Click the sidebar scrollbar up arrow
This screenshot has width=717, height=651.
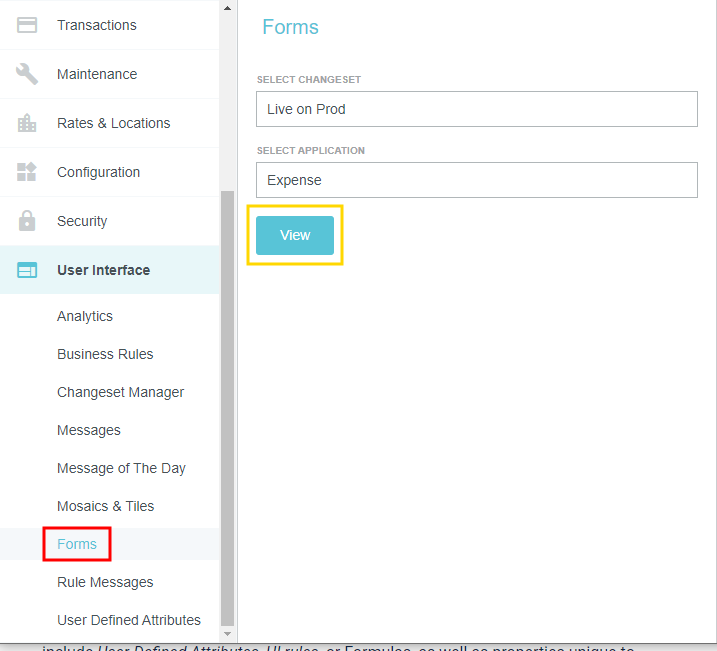(227, 8)
